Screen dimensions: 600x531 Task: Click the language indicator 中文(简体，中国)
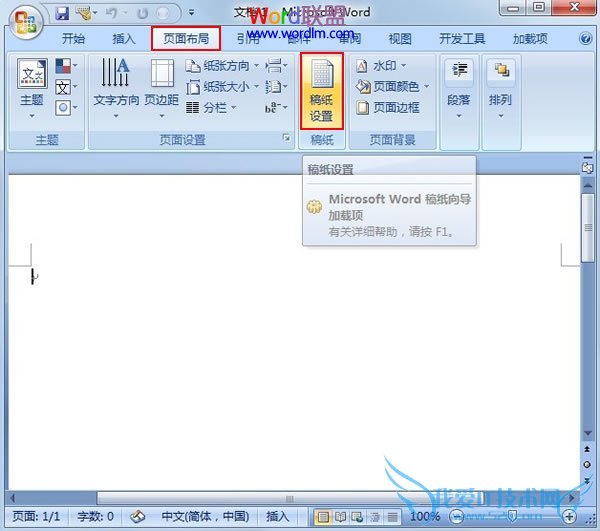pos(205,517)
